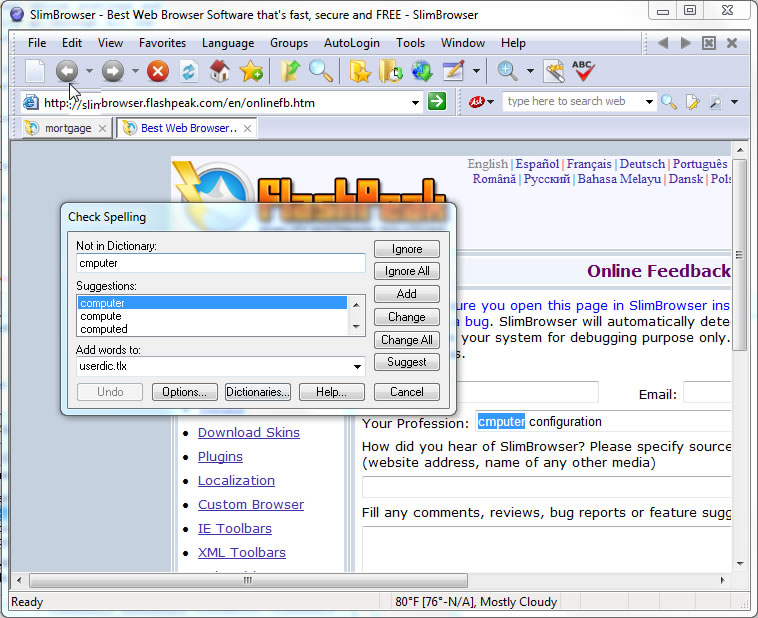Run the ABC spell check icon

(x=583, y=71)
